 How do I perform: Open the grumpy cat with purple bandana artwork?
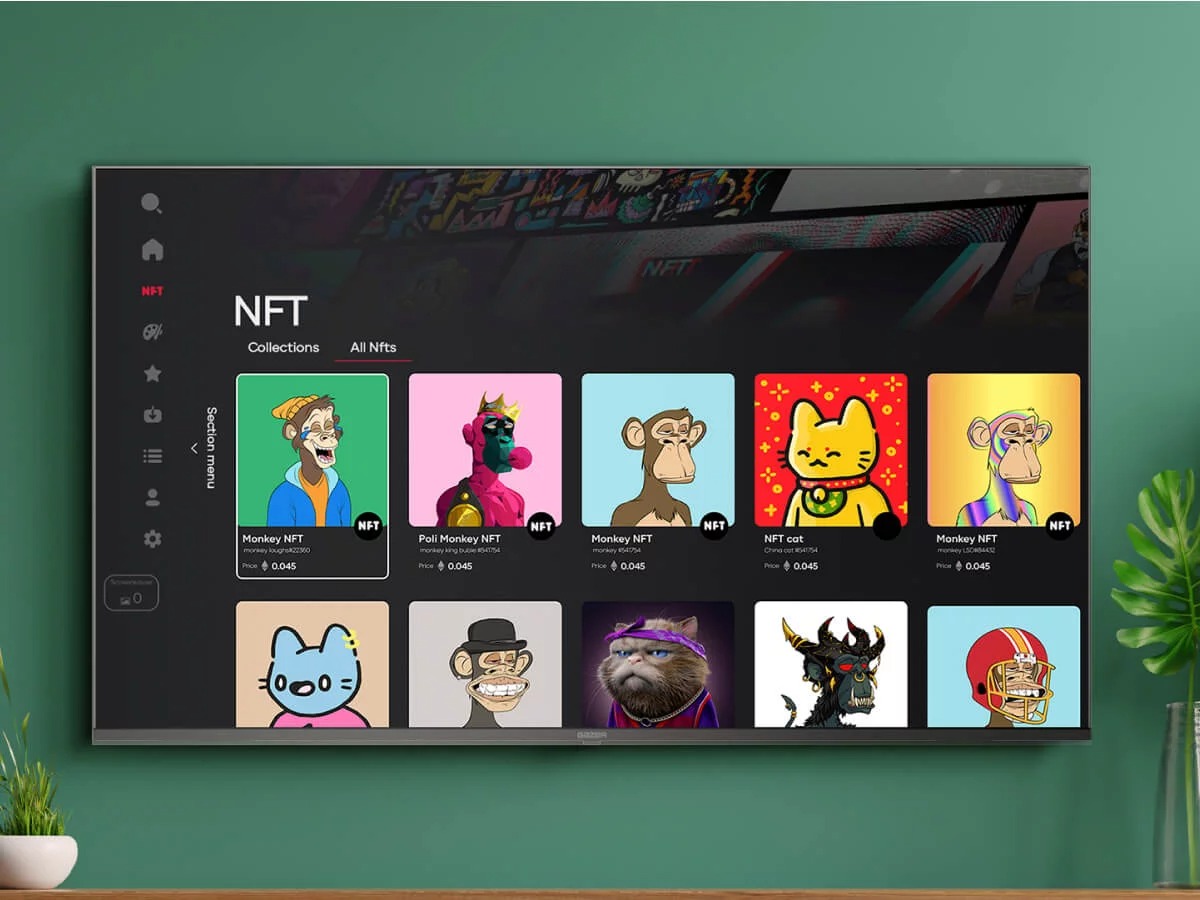[x=658, y=664]
